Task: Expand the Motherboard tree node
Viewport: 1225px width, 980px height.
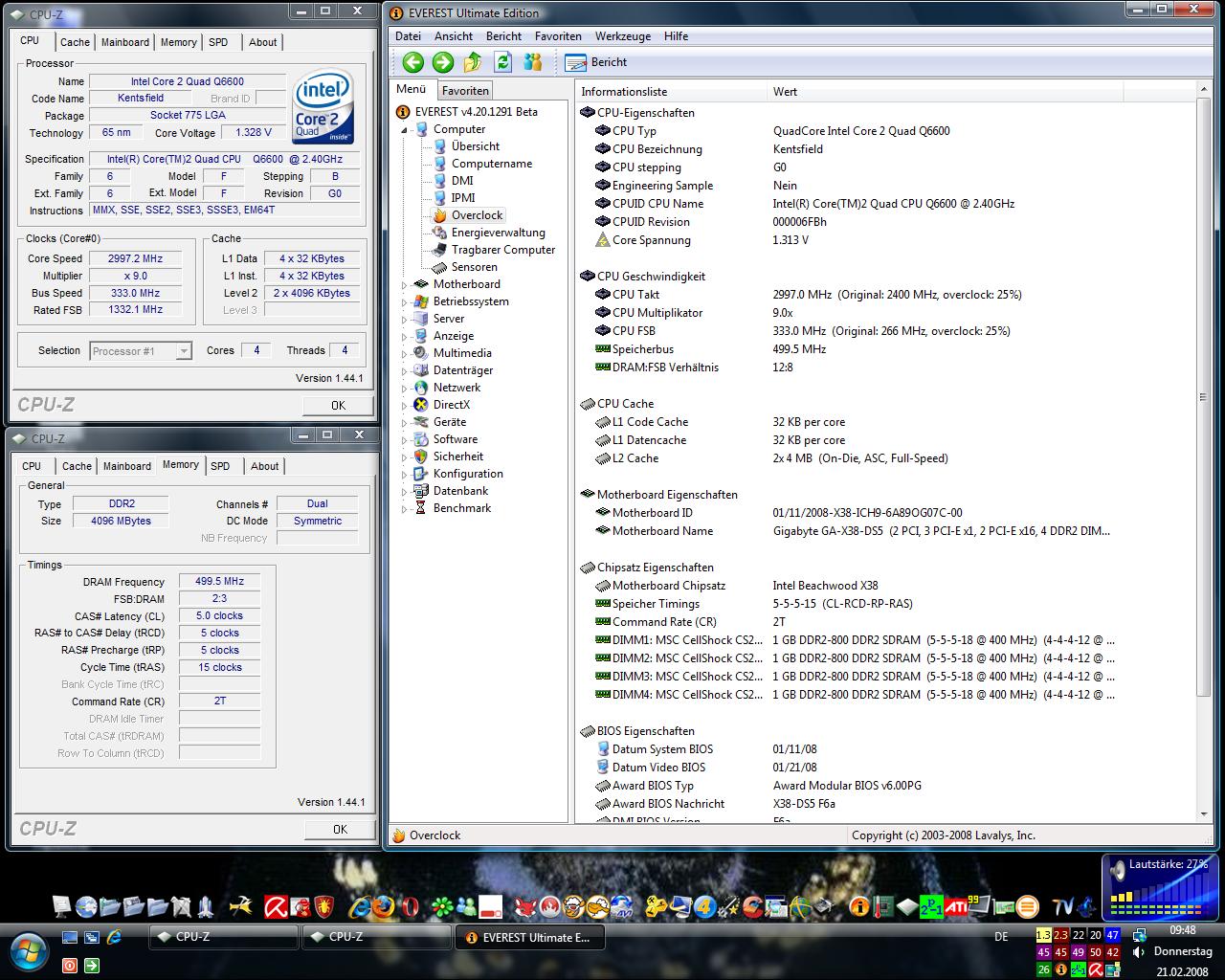Action: point(404,284)
